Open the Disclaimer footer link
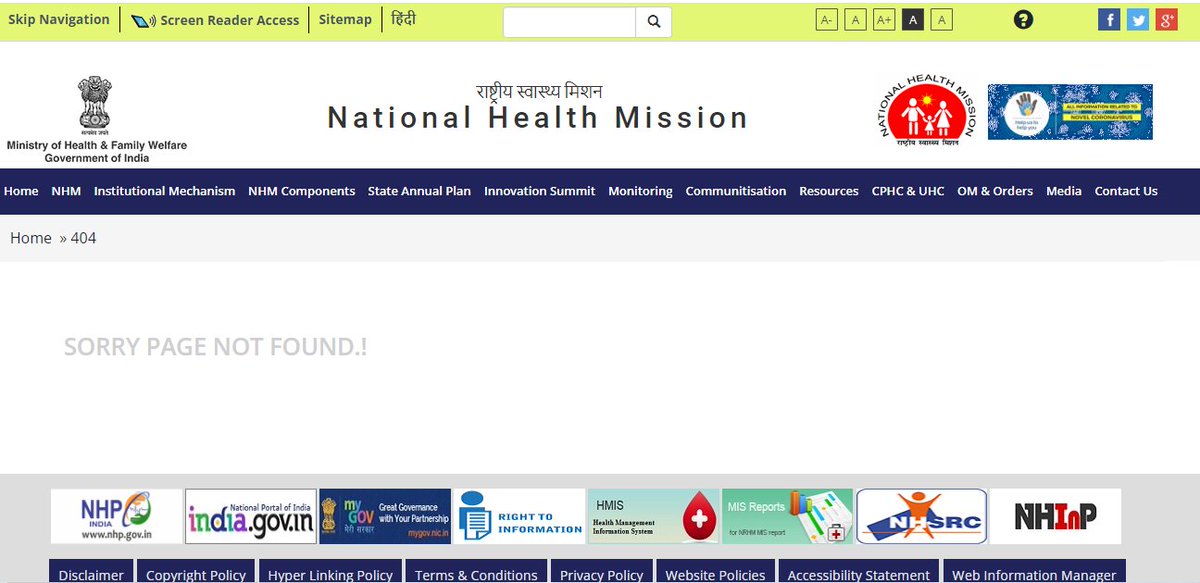 (x=91, y=572)
